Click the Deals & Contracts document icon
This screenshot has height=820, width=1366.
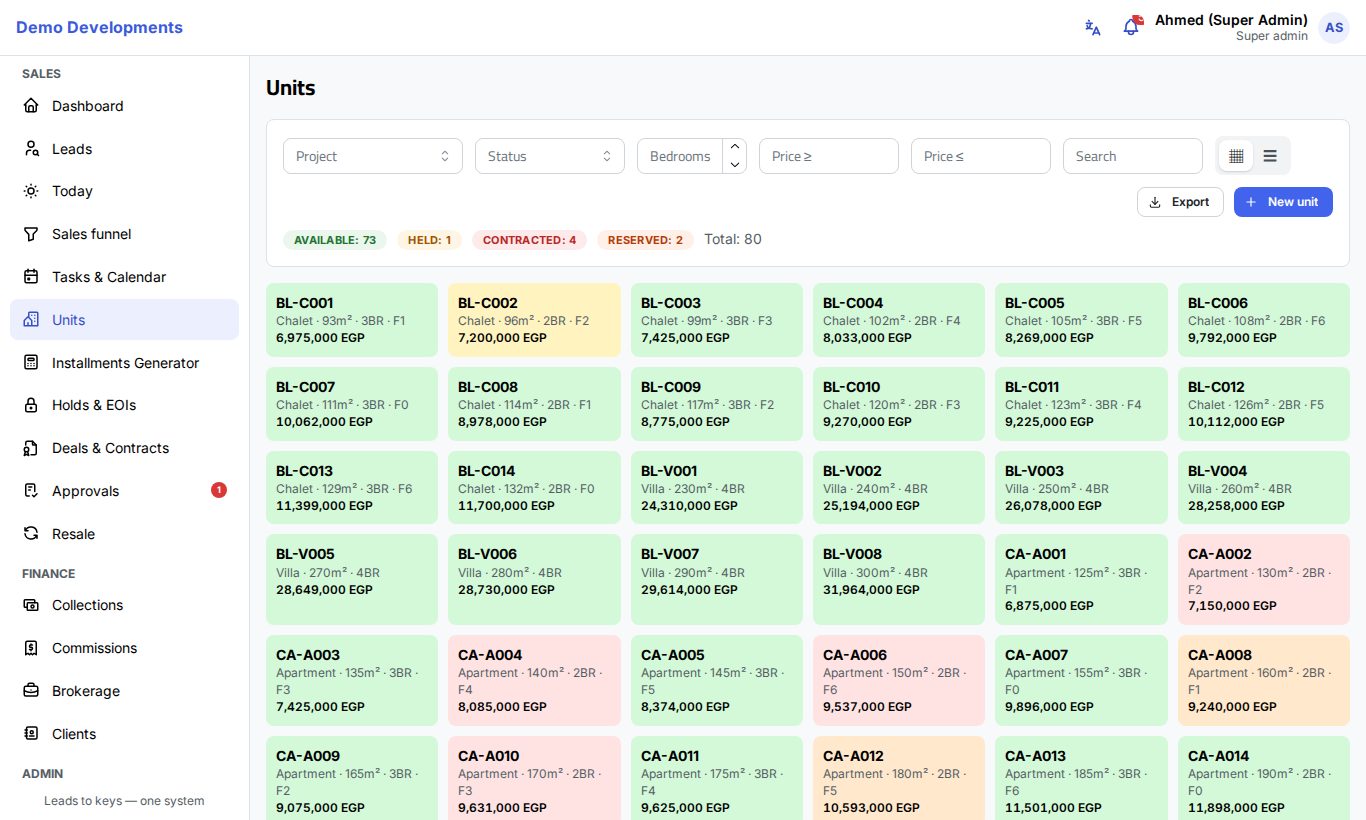pos(31,448)
